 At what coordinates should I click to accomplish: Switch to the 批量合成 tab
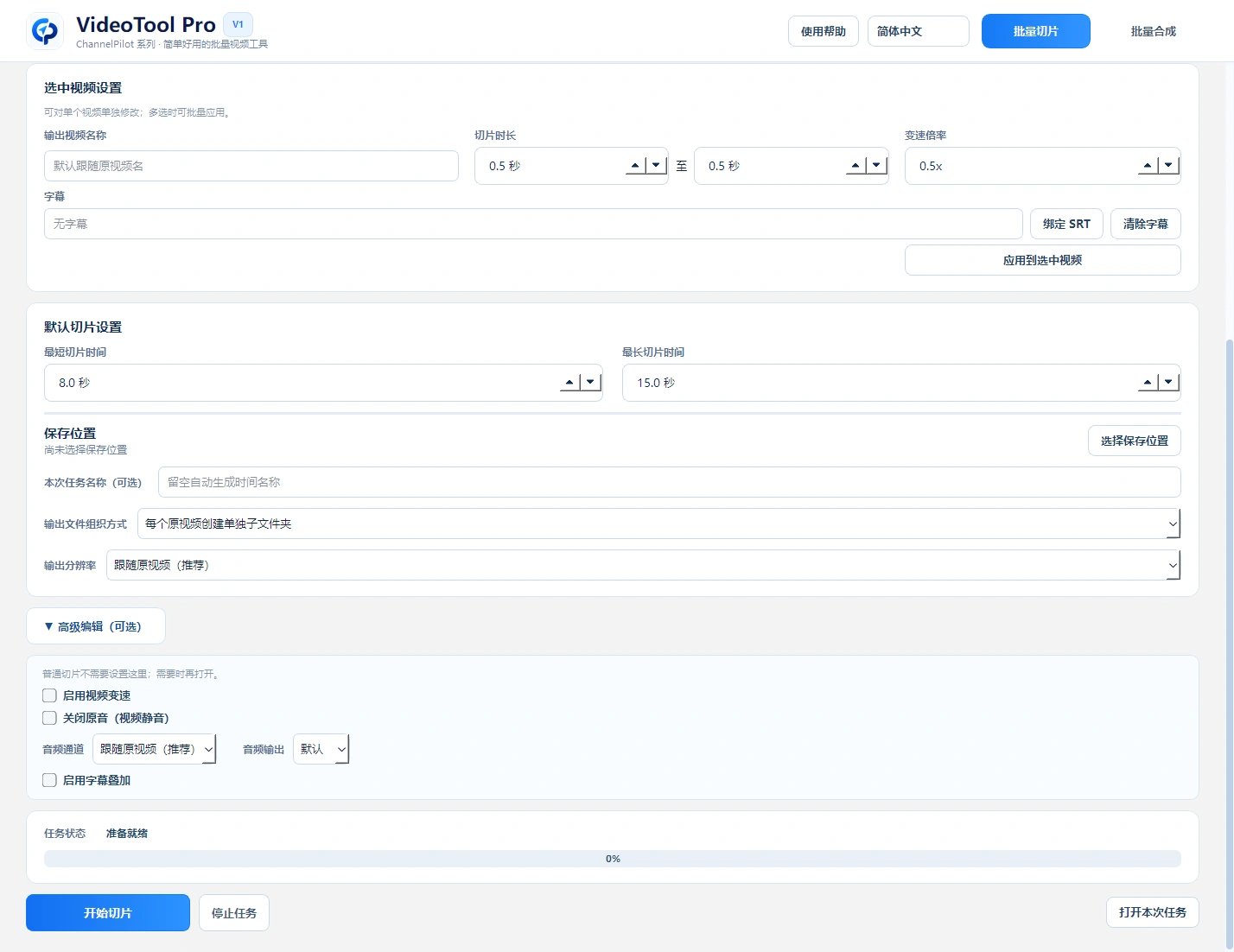(x=1153, y=31)
